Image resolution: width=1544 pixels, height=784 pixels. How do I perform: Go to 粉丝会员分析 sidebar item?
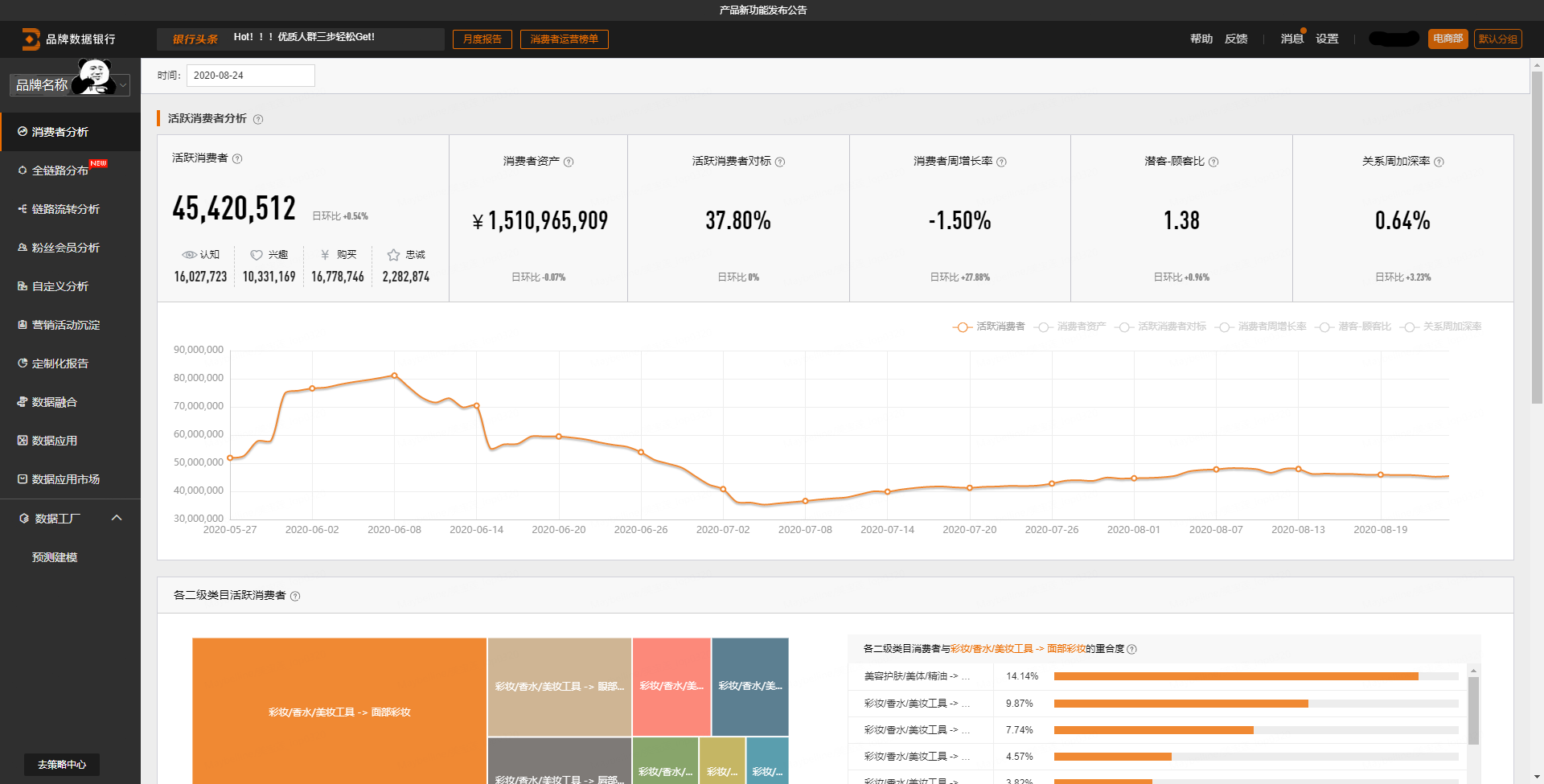pos(65,248)
